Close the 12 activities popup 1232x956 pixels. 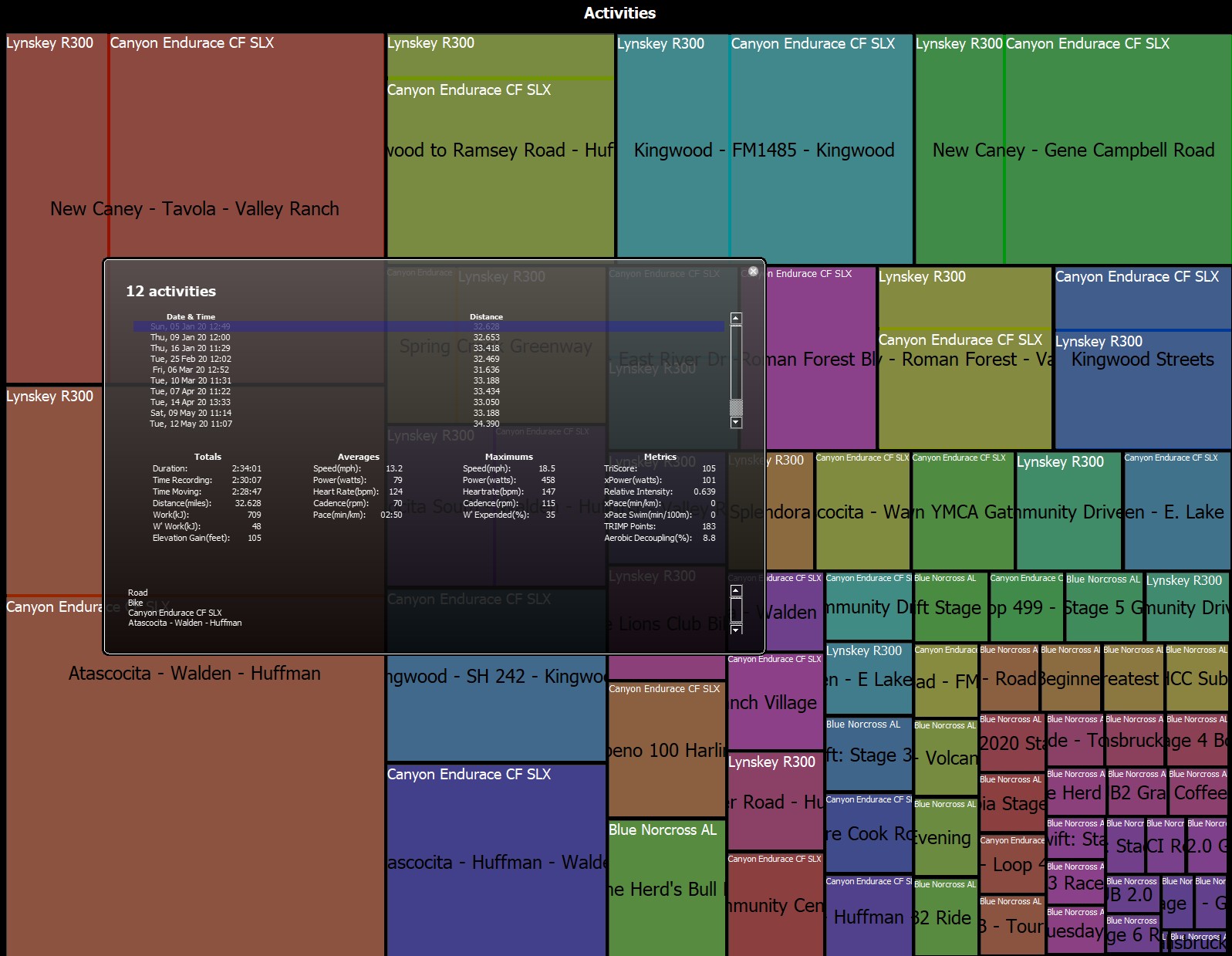(x=753, y=272)
